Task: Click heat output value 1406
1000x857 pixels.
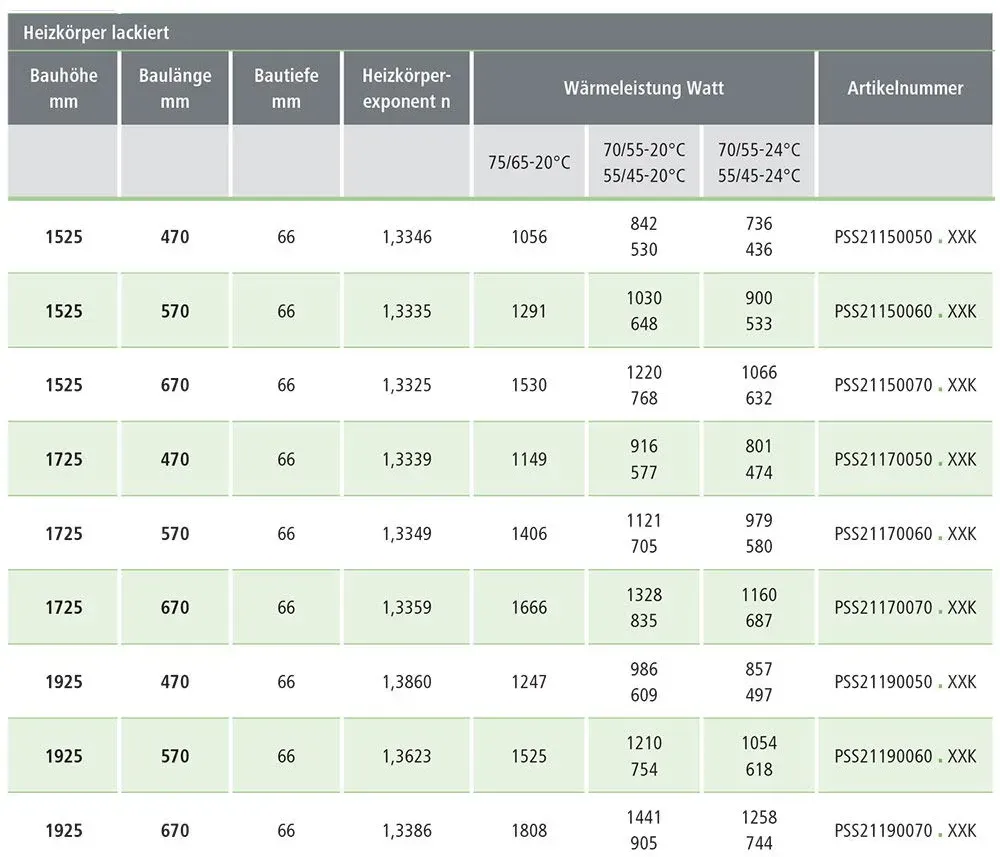Action: (529, 534)
